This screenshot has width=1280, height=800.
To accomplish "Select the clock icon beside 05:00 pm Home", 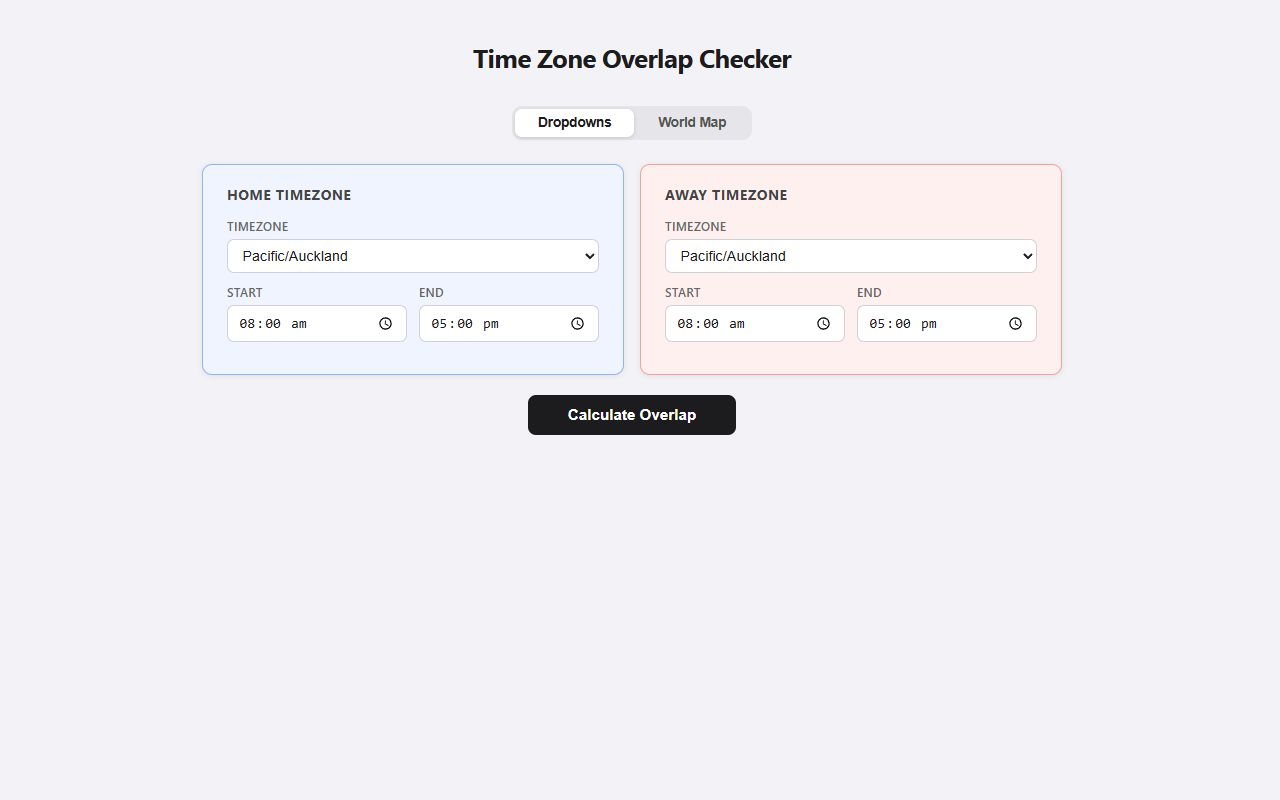I will (x=577, y=323).
